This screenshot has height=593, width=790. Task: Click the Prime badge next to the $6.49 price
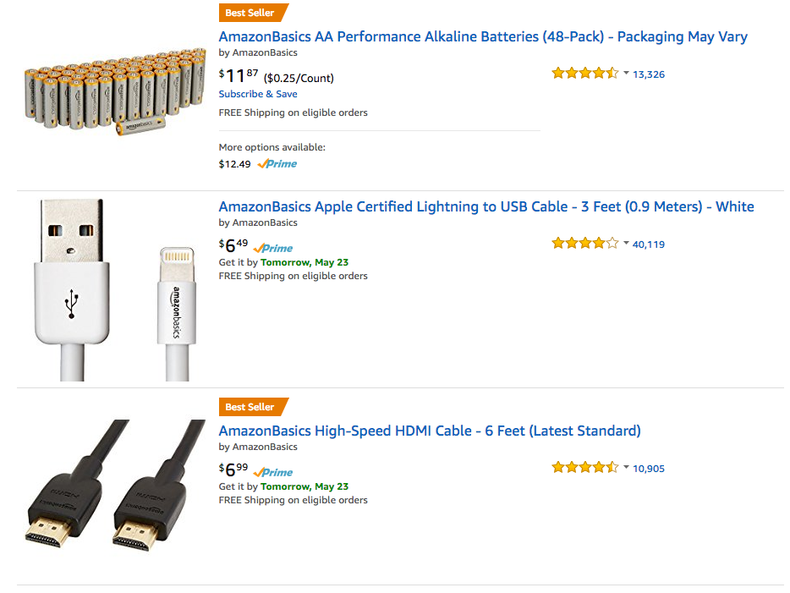[273, 248]
